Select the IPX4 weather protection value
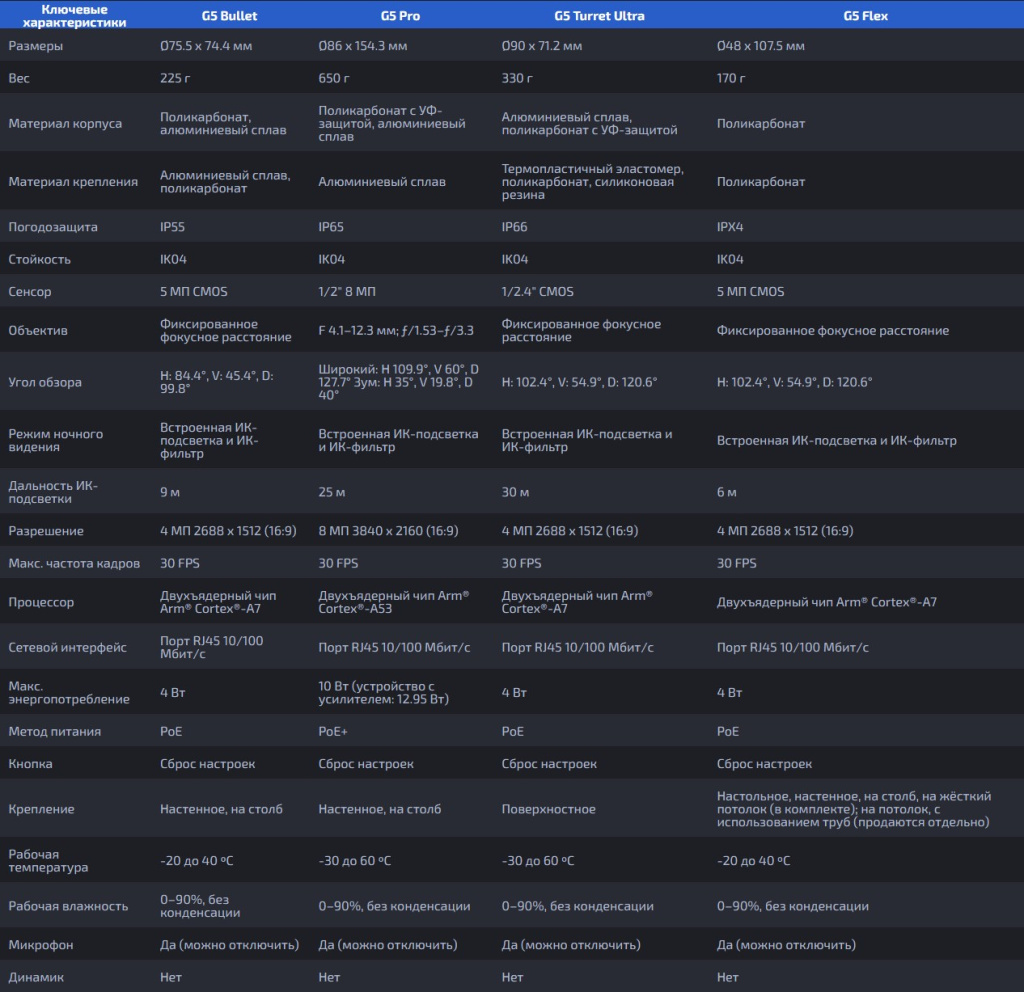The width and height of the screenshot is (1024, 992). coord(730,227)
